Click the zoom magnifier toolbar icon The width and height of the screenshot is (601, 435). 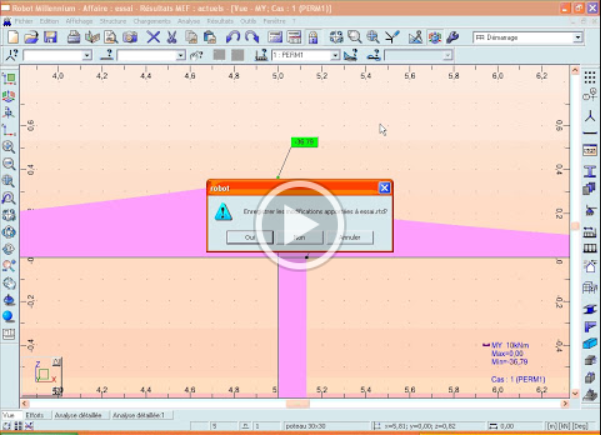352,37
